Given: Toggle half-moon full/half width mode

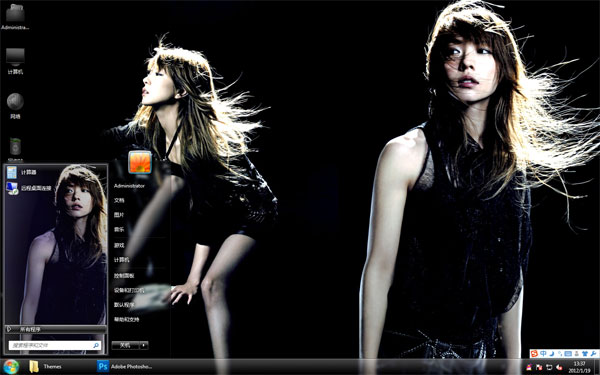Looking at the screenshot, I should coord(552,354).
